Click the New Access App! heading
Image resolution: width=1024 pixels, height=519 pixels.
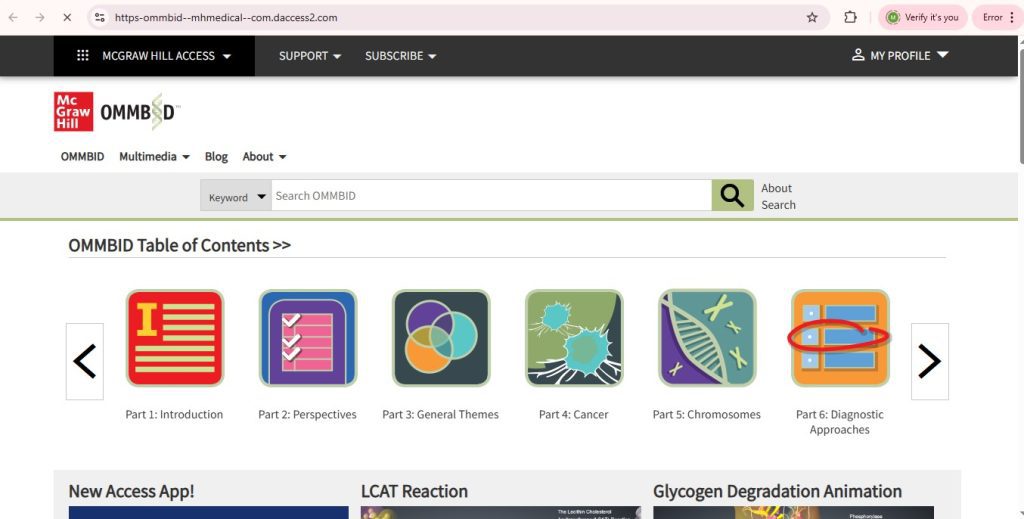pos(131,491)
